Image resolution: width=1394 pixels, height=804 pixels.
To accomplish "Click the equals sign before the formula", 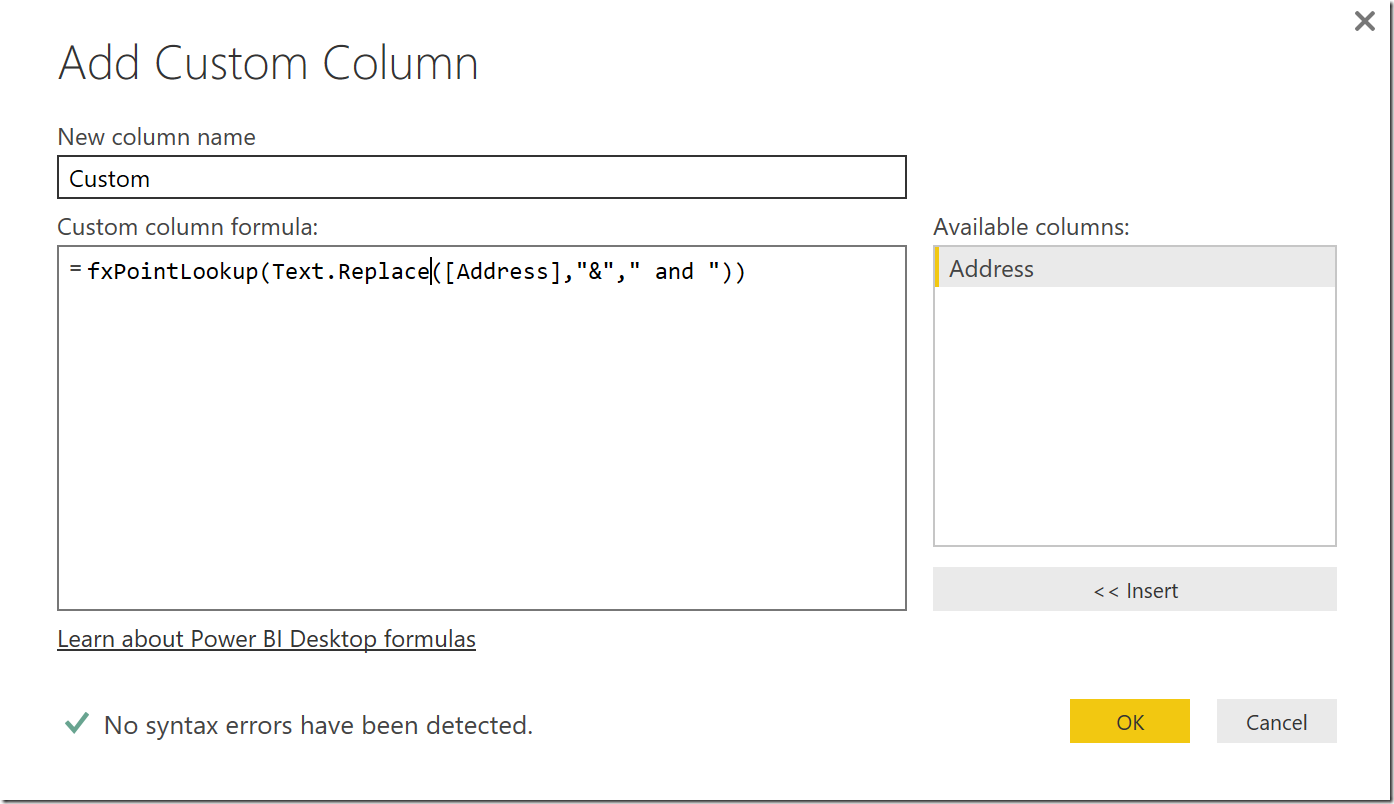I will [x=75, y=271].
